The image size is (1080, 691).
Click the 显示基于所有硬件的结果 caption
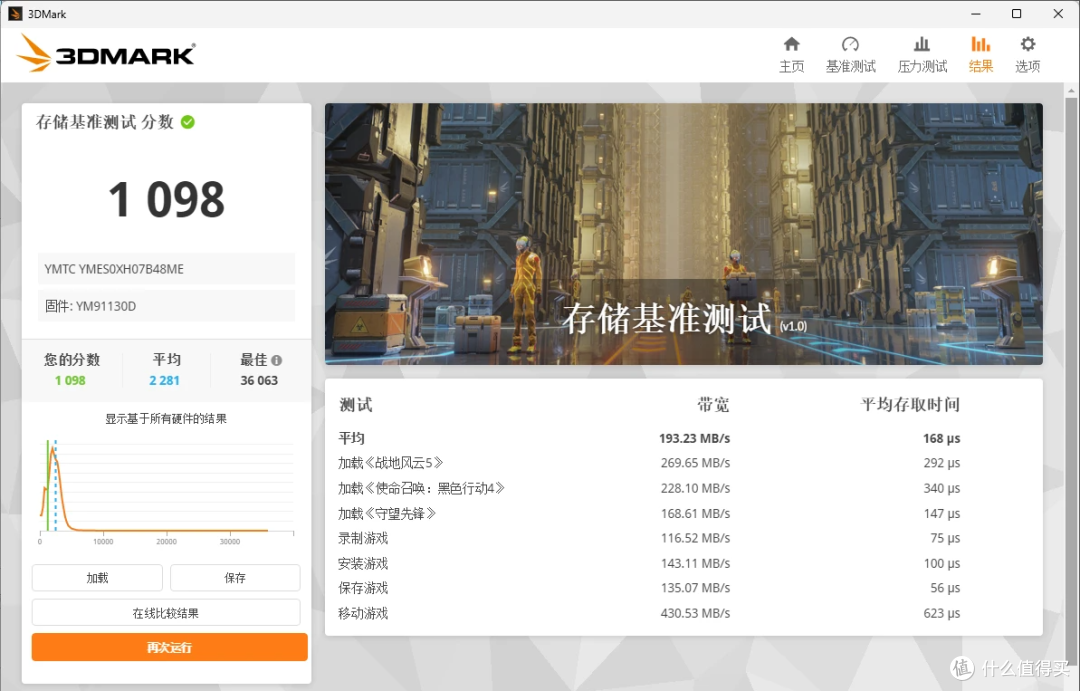[x=166, y=419]
